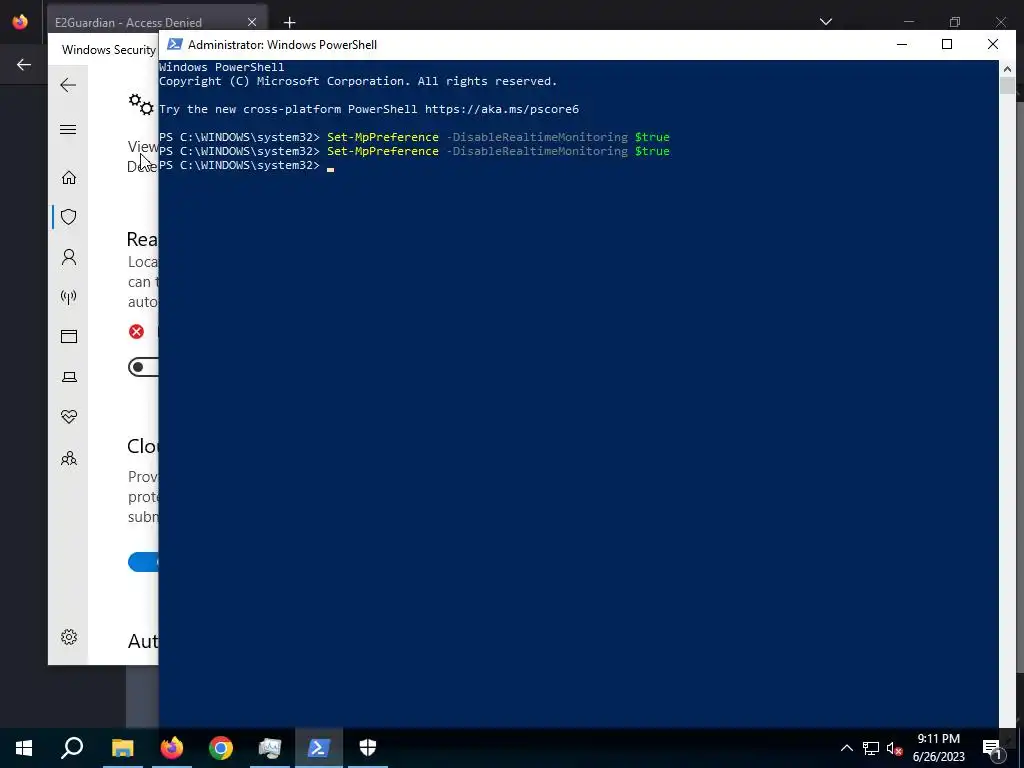Open the taskbar icon left of PowerShell
This screenshot has width=1024, height=768.
pos(270,748)
